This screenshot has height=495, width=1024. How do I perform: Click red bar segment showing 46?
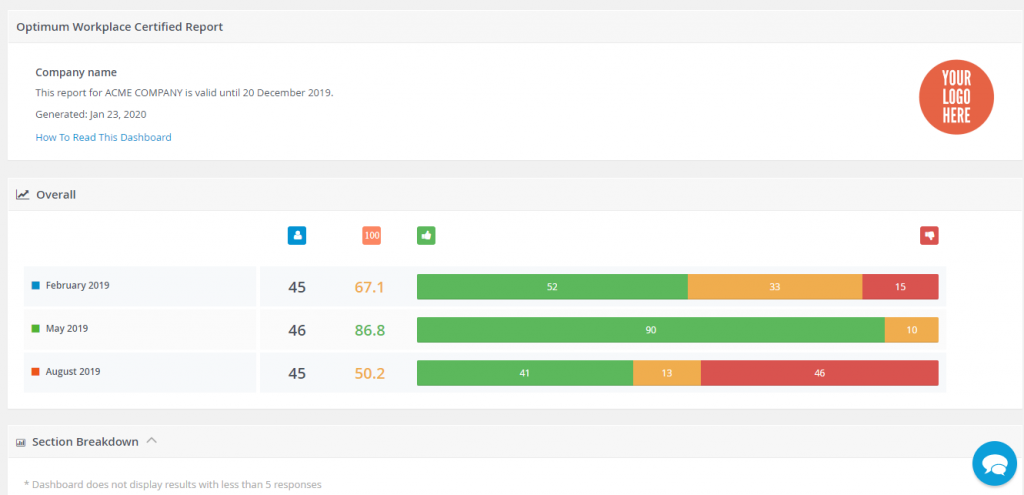coord(819,373)
